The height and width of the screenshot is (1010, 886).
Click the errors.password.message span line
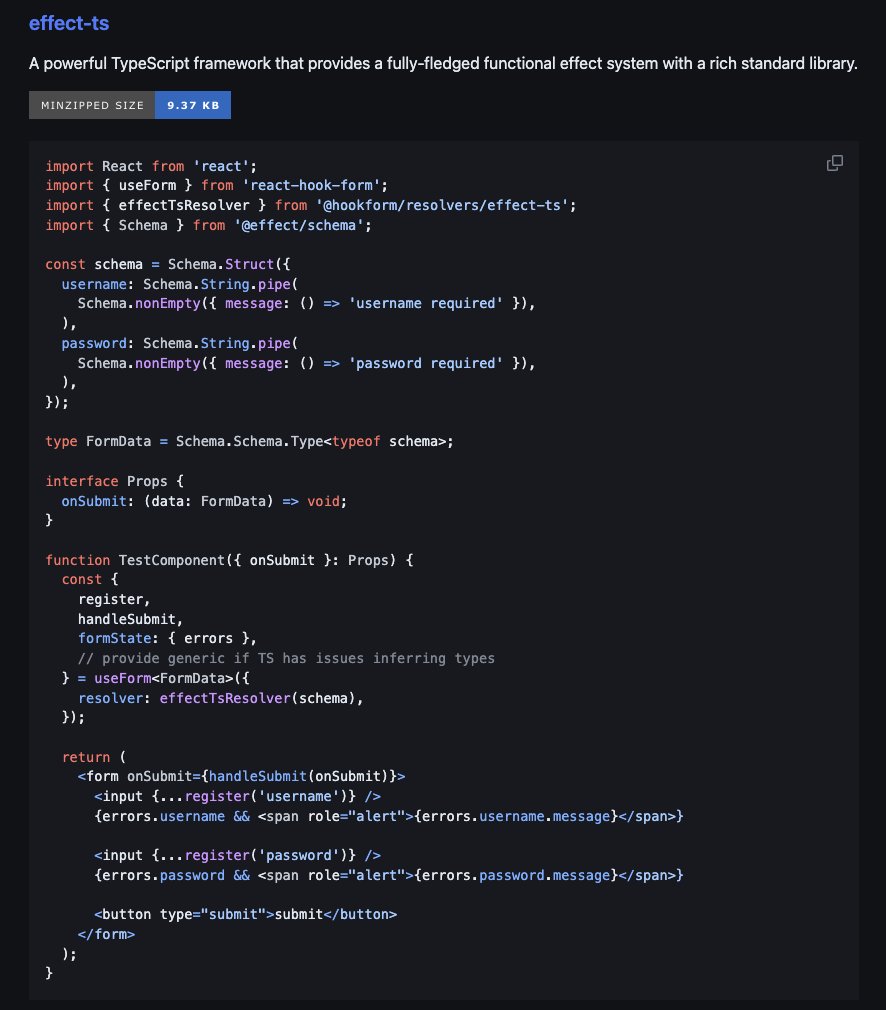389,875
